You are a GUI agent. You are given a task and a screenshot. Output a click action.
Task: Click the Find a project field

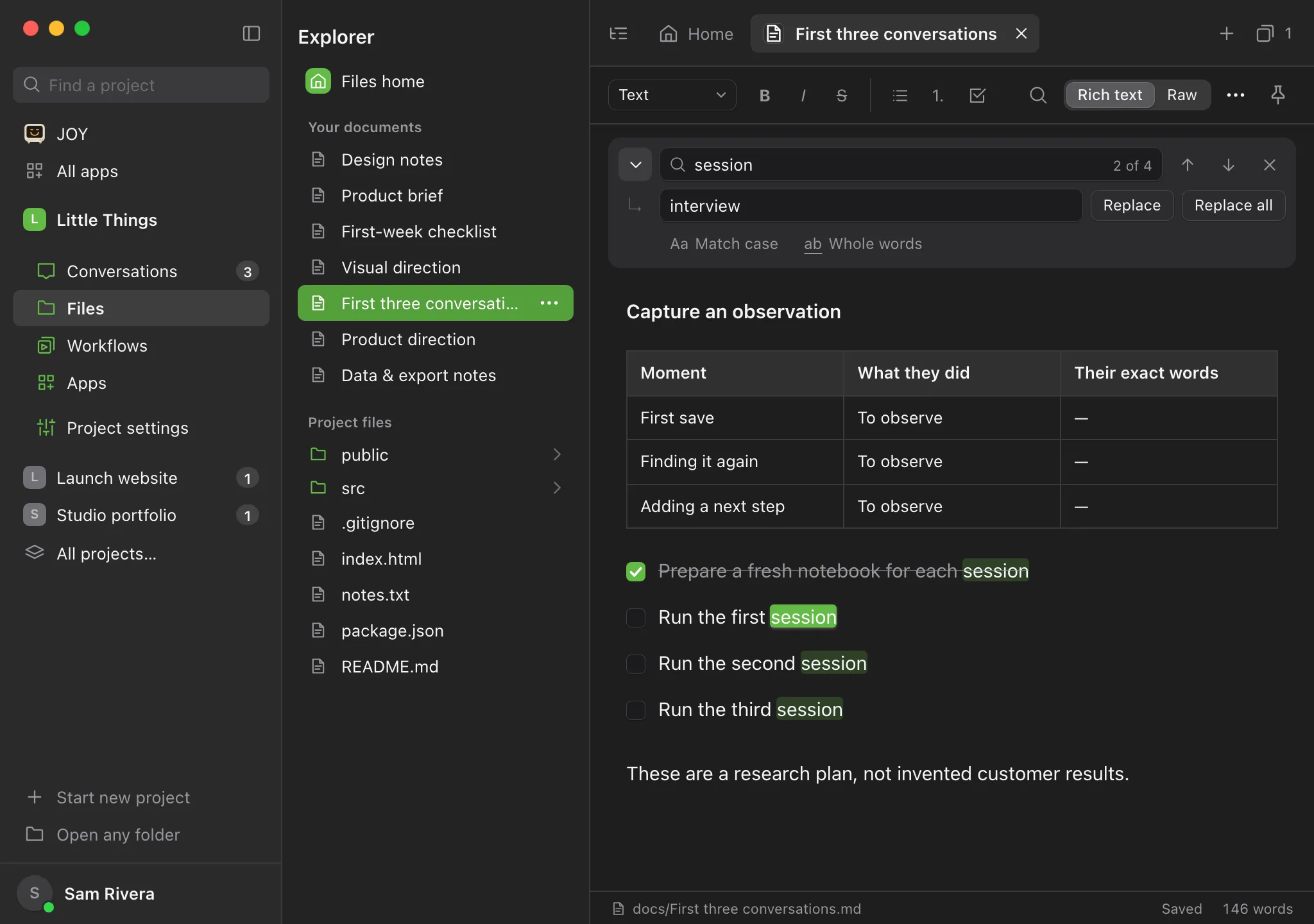pyautogui.click(x=141, y=85)
